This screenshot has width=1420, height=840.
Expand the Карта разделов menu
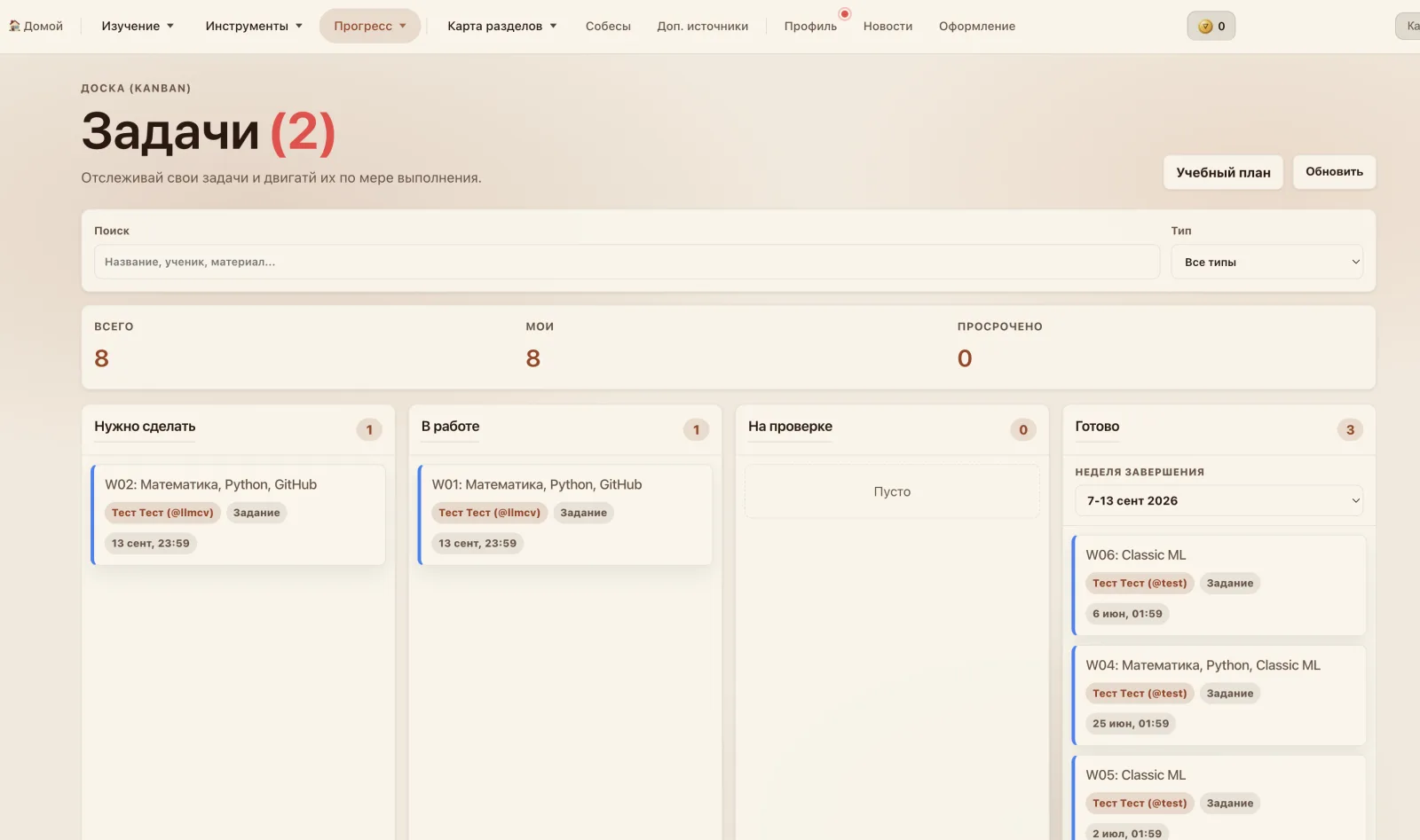(502, 26)
